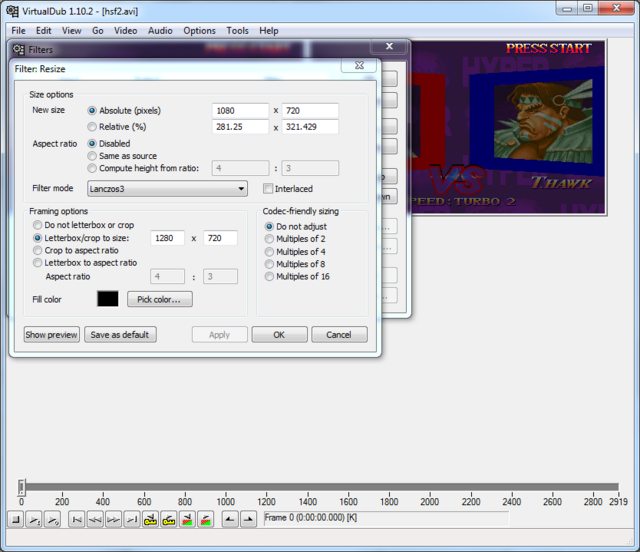Click Save as default button
This screenshot has height=552, width=640.
[x=120, y=335]
